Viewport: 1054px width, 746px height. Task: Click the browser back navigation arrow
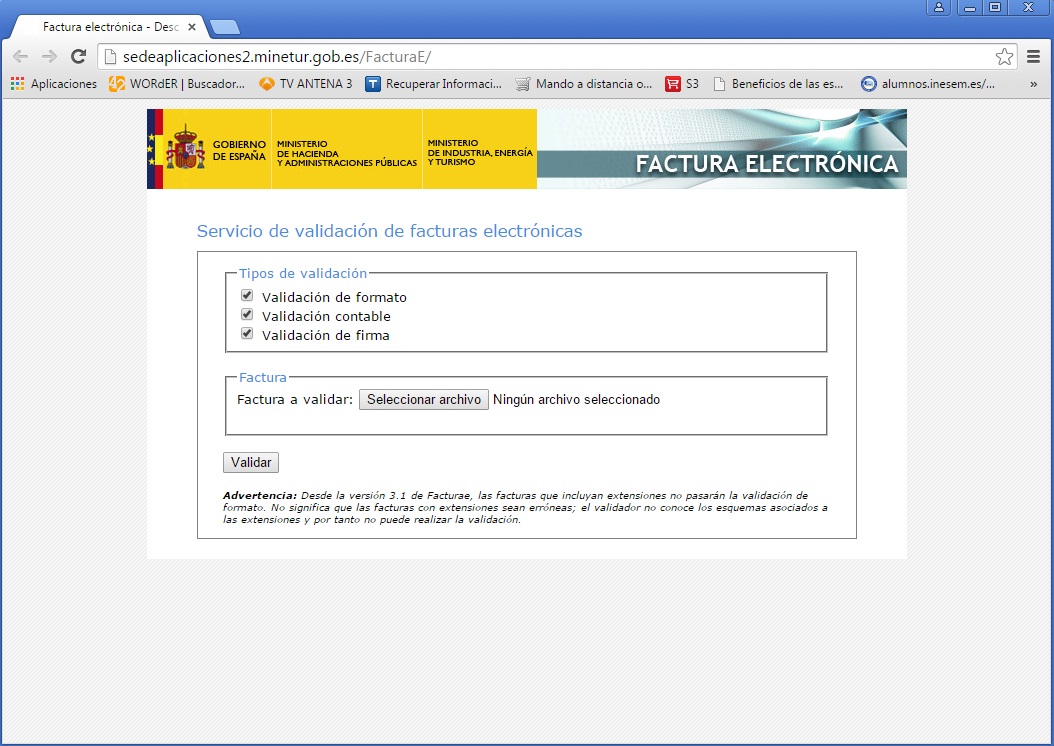point(19,56)
